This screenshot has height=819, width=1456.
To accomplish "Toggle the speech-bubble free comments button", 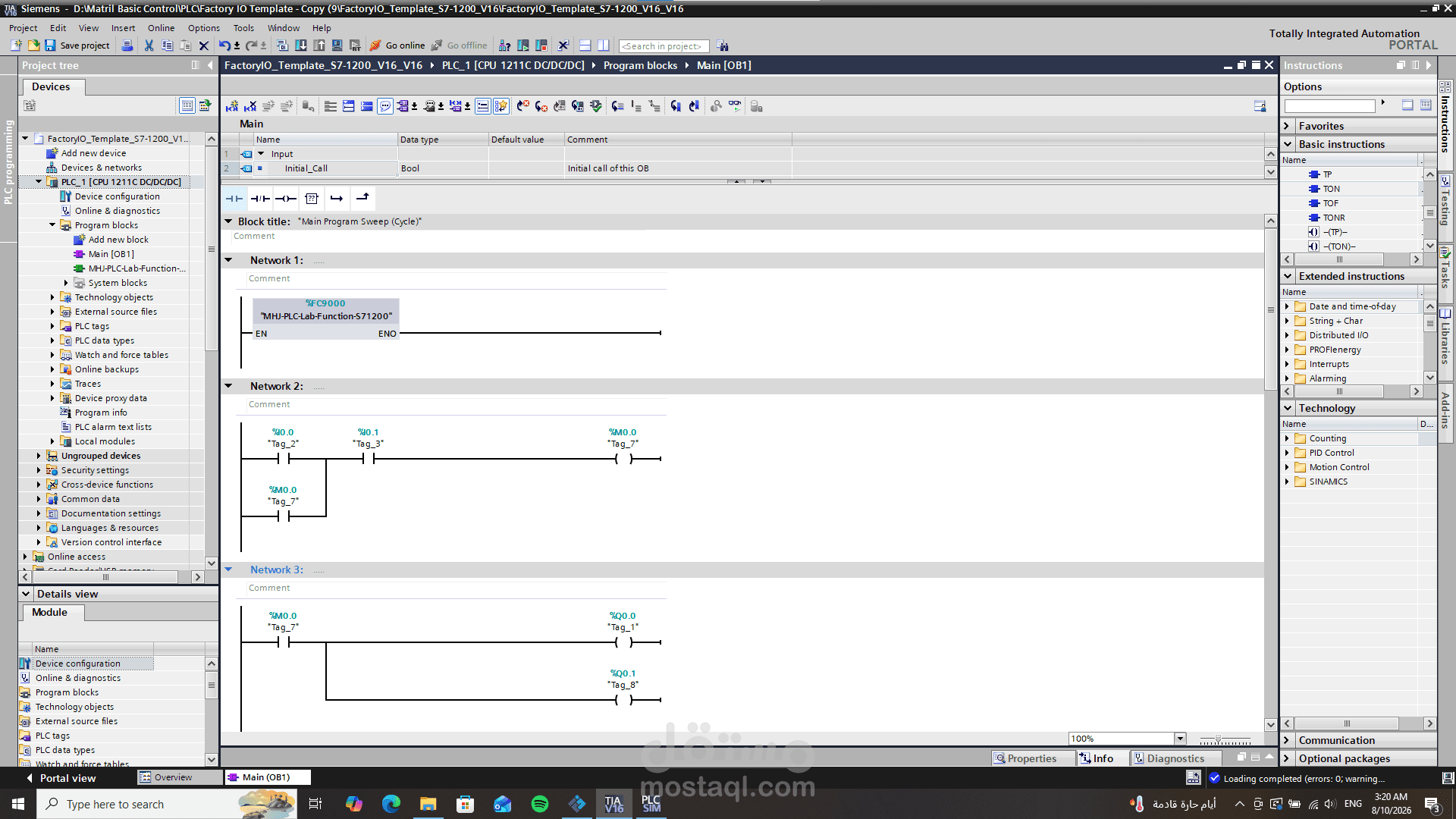I will tap(385, 106).
